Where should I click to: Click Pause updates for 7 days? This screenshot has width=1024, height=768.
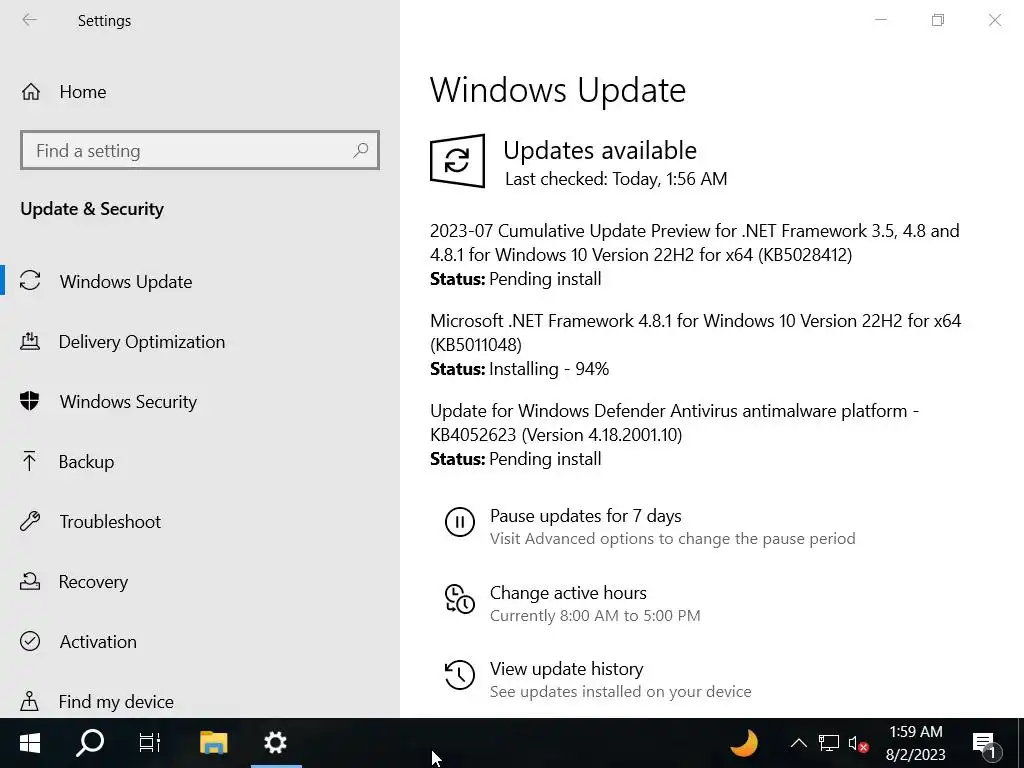click(585, 516)
